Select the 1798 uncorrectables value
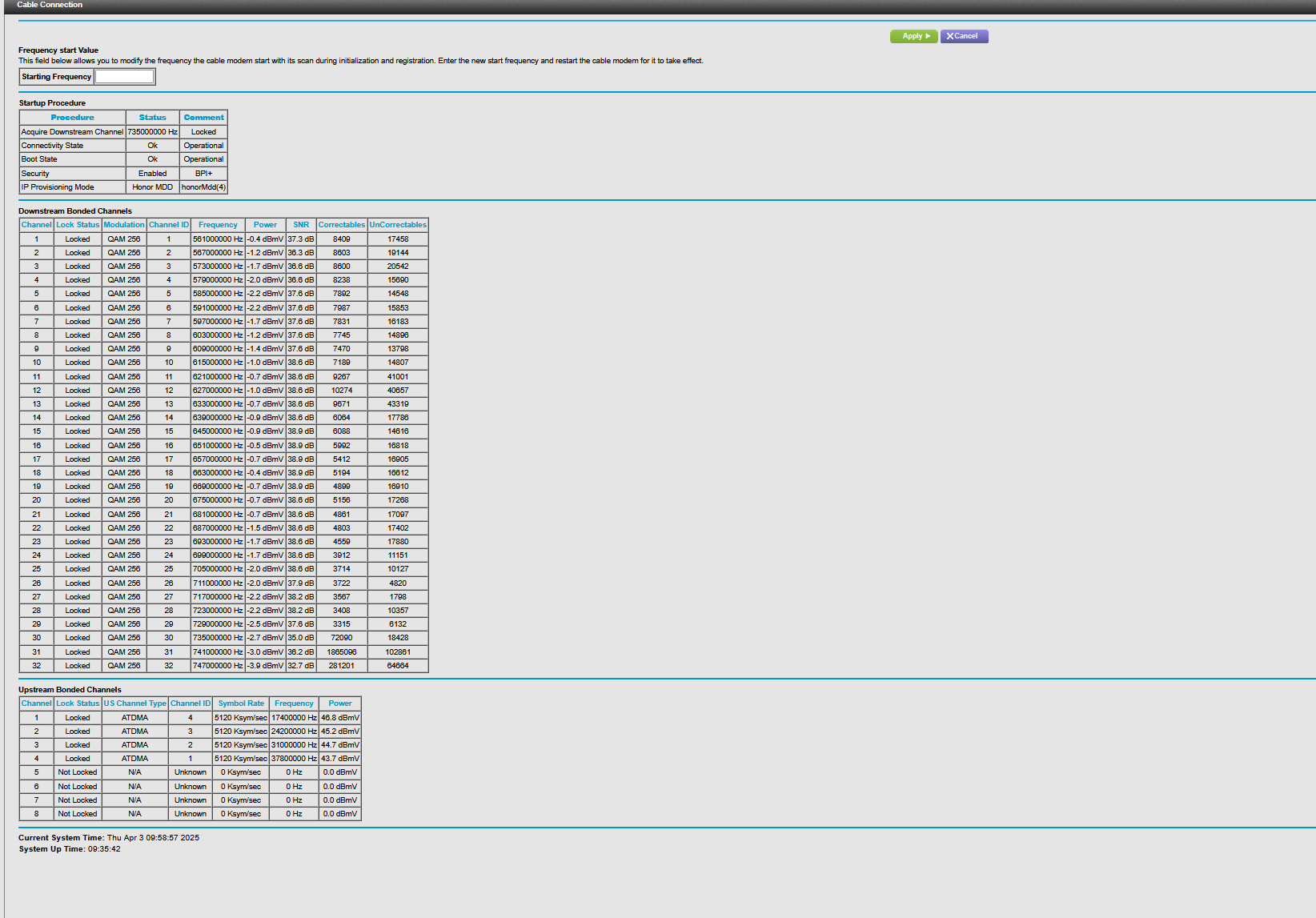Viewport: 1316px width, 918px height. pos(398,597)
